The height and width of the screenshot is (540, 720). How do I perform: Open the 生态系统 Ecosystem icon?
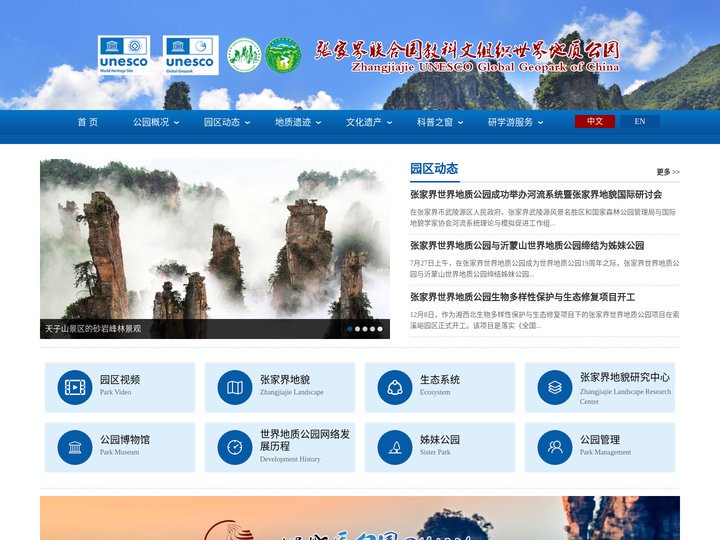tap(395, 388)
